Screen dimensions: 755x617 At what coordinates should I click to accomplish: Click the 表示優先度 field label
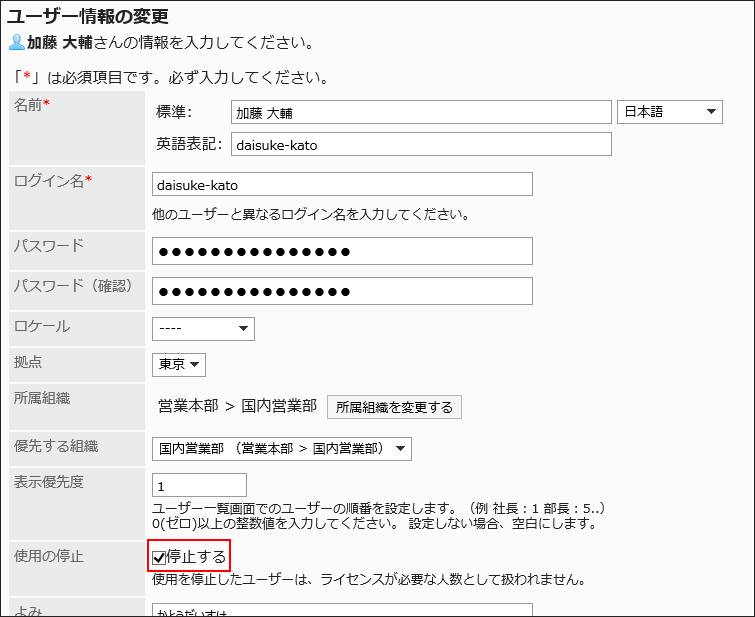click(x=49, y=482)
